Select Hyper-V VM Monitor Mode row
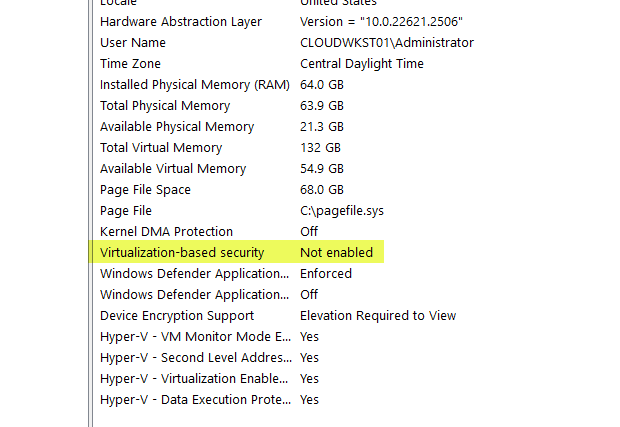Screen dimensions: 620x427 [x=195, y=337]
